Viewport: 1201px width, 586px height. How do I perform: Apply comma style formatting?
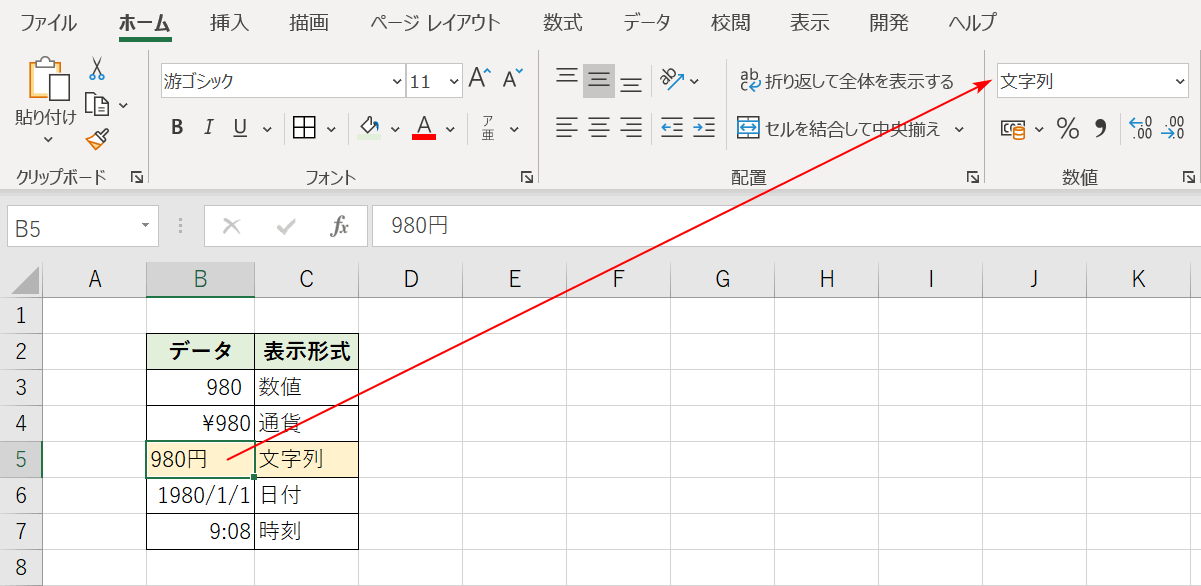[1099, 129]
